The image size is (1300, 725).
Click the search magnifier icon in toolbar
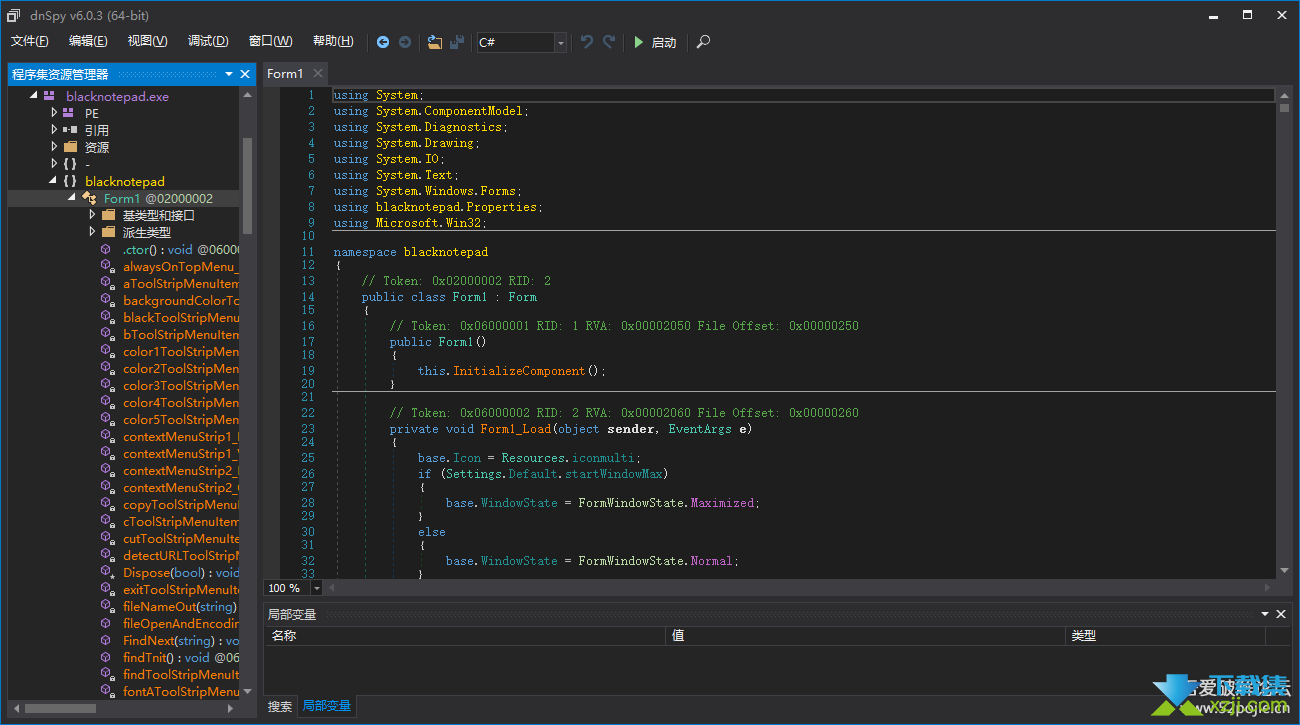[x=703, y=42]
